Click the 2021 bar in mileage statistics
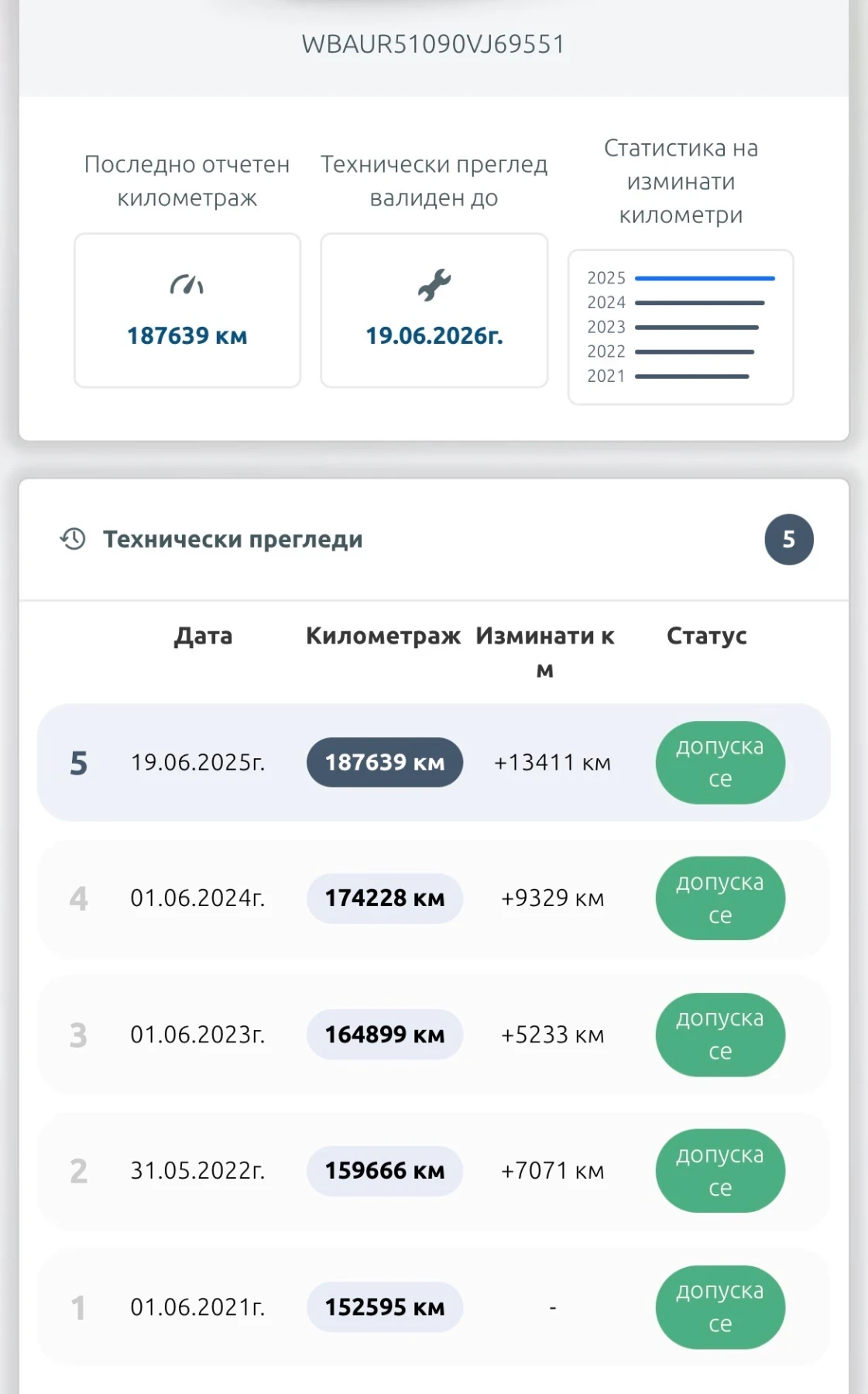868x1394 pixels. pyautogui.click(x=691, y=376)
